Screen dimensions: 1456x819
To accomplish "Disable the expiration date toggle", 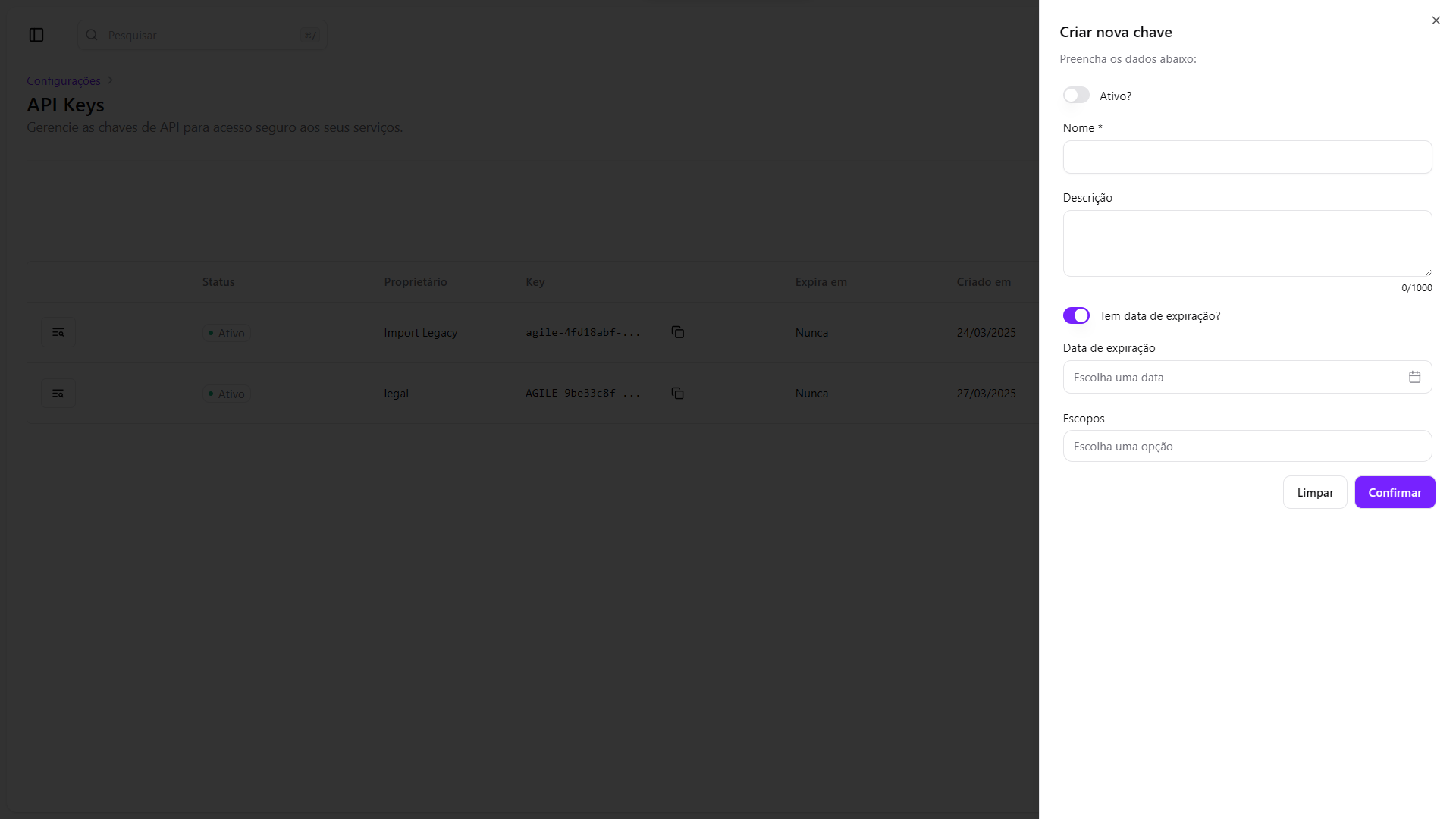I will [x=1075, y=315].
